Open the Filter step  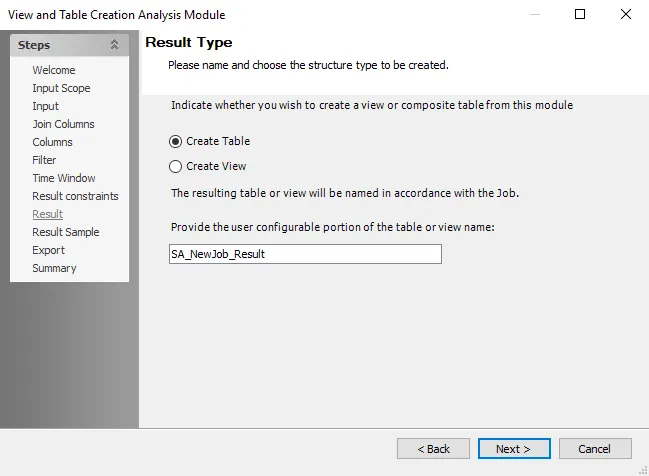click(44, 160)
